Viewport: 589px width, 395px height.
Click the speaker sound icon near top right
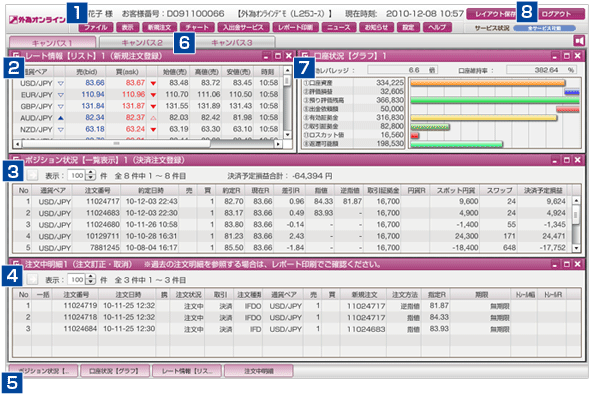tap(579, 41)
